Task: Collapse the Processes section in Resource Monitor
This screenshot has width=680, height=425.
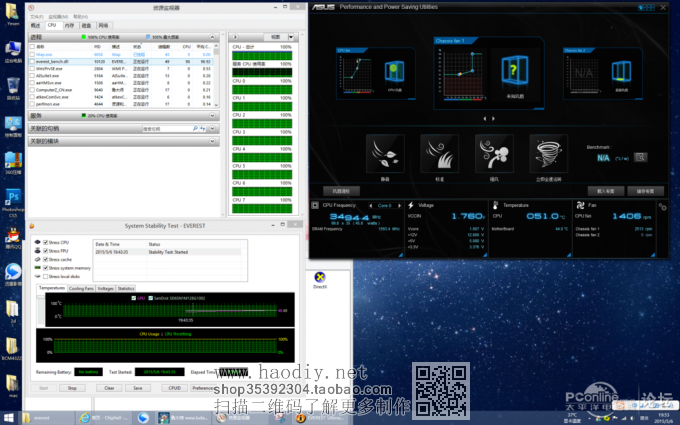Action: tap(213, 37)
